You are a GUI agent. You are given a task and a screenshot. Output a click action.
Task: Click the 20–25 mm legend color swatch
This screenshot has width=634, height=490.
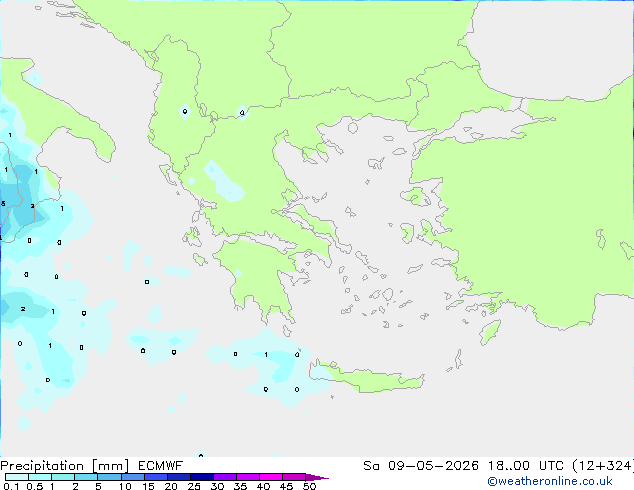(x=179, y=477)
